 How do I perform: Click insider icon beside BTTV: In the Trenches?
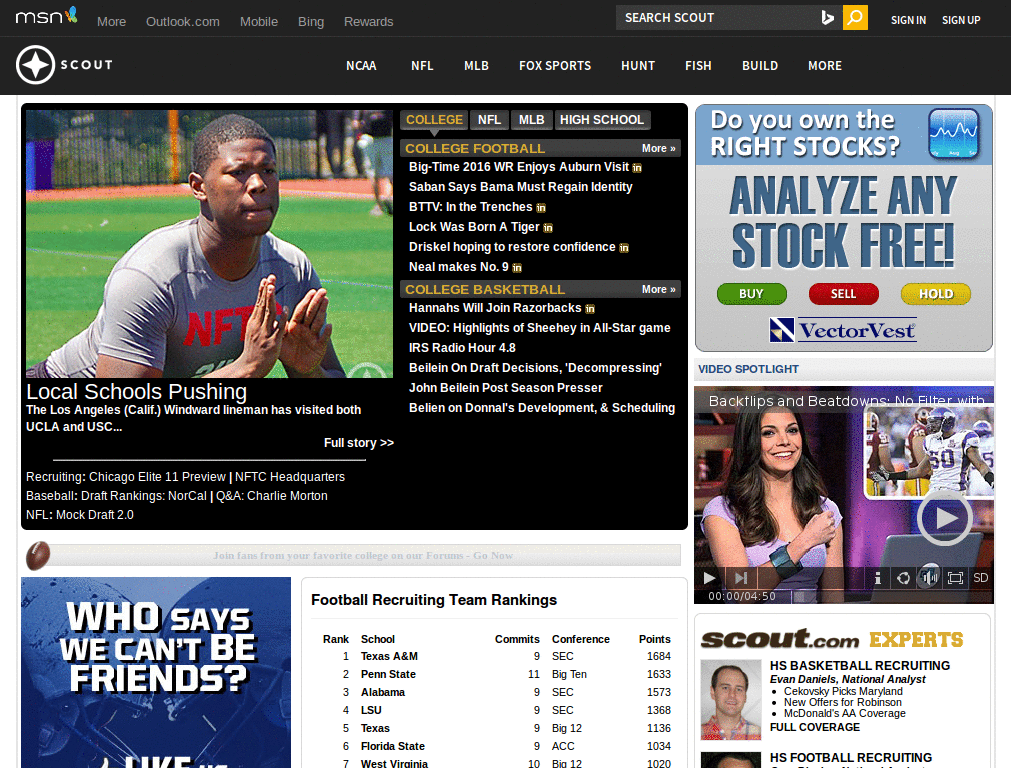tap(541, 208)
